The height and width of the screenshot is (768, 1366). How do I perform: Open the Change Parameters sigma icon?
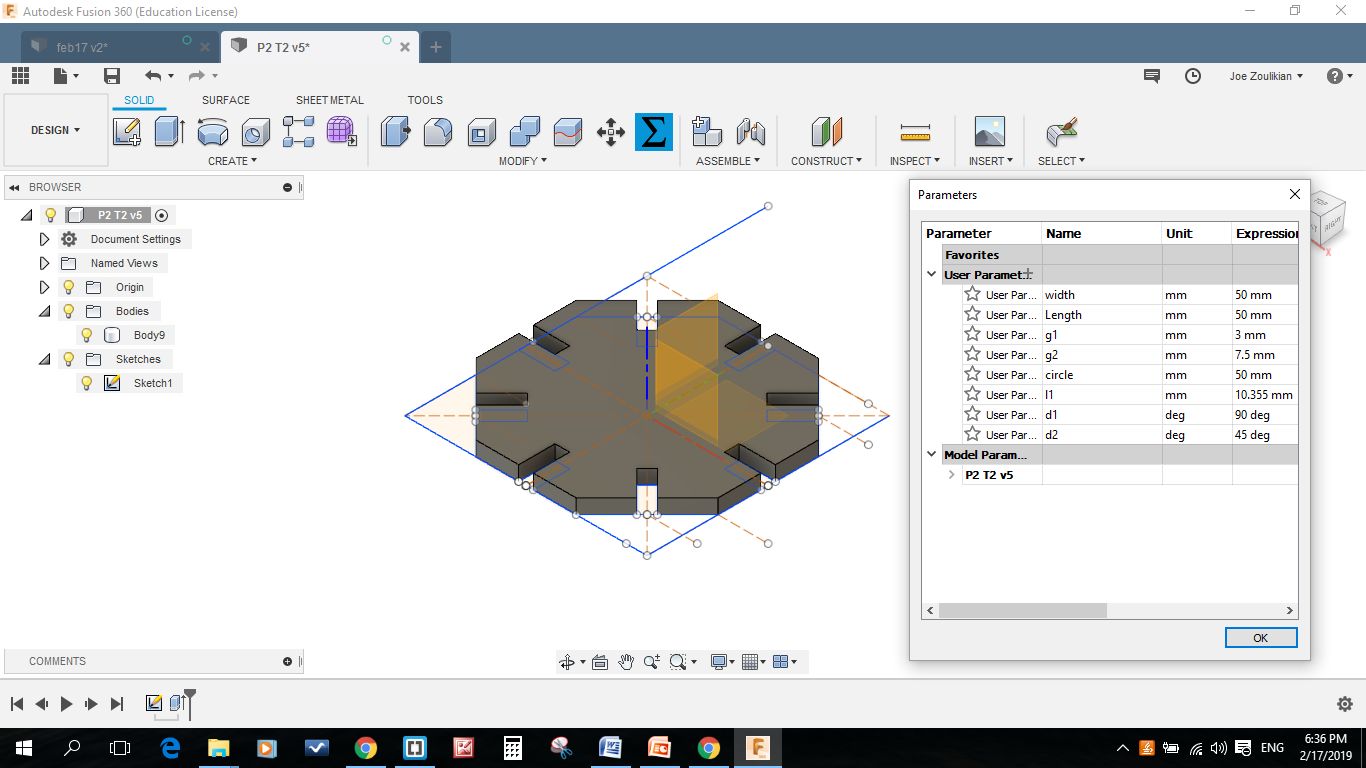click(653, 132)
